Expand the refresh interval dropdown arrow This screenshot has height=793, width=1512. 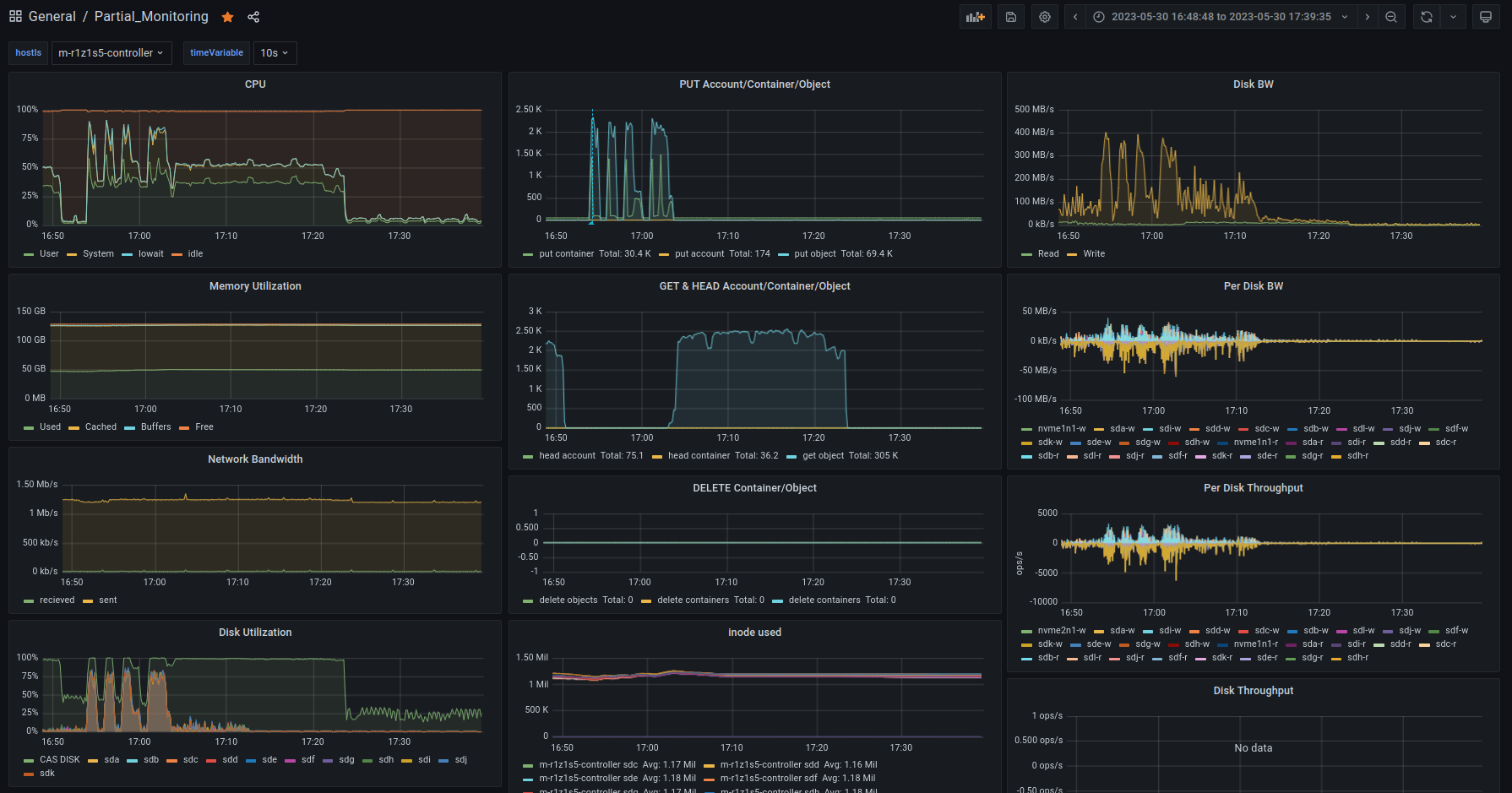pos(1453,17)
